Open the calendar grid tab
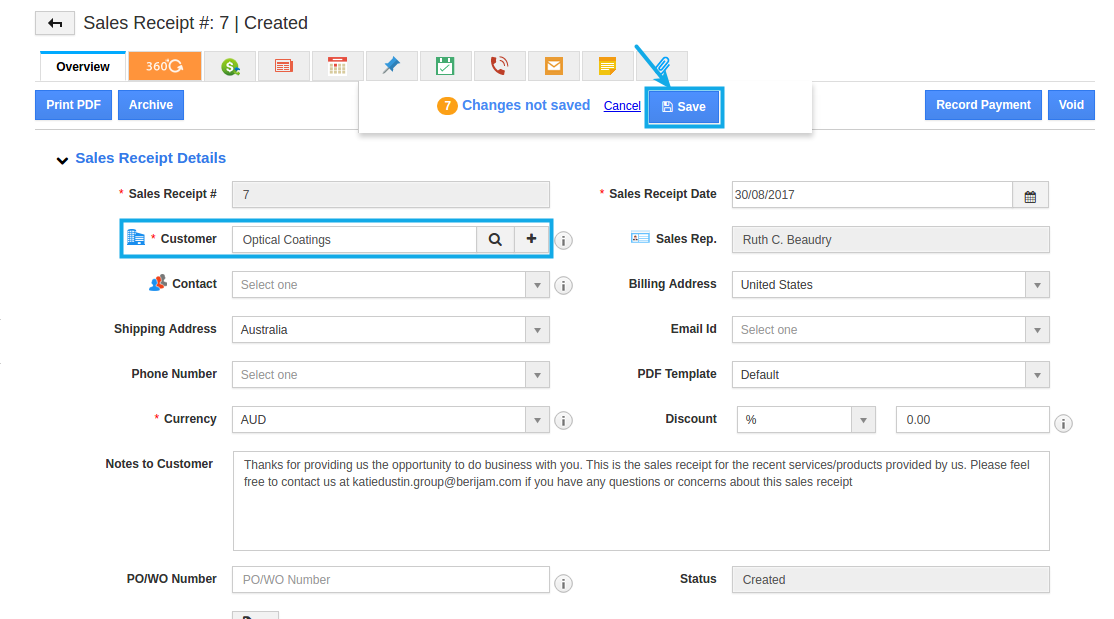 coord(337,66)
